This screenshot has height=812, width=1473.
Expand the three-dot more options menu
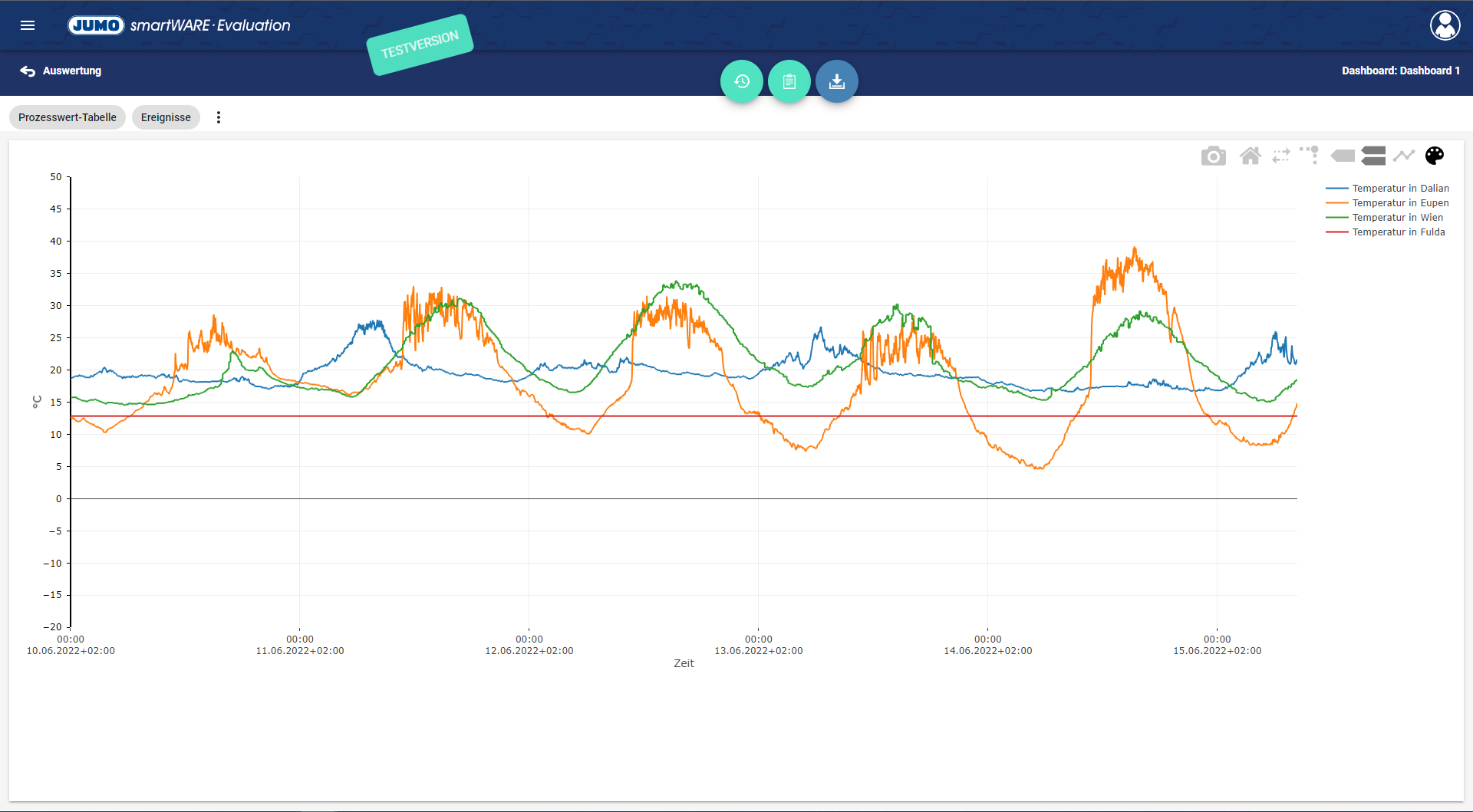tap(219, 117)
